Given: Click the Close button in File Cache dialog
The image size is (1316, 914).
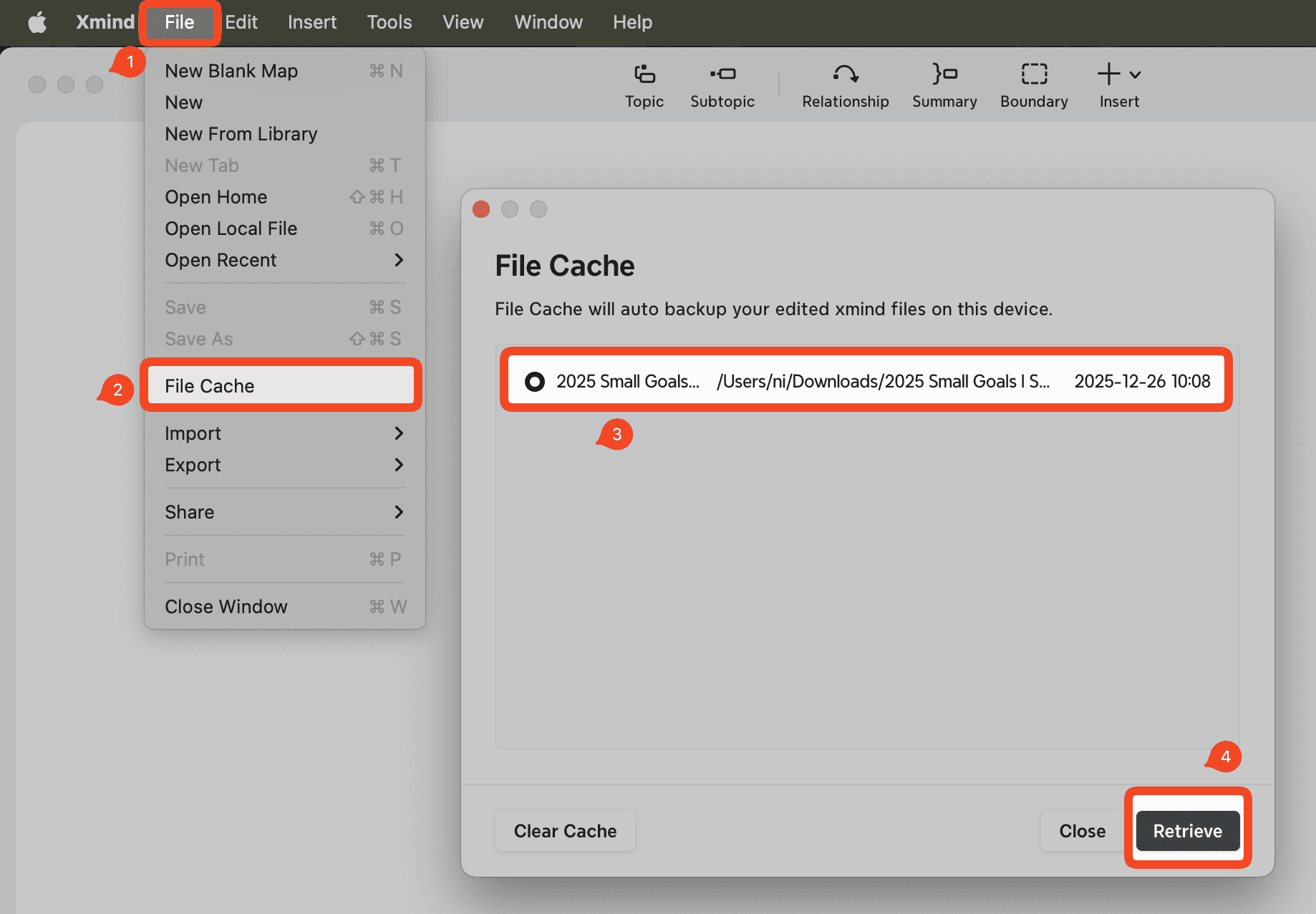Looking at the screenshot, I should coord(1082,831).
